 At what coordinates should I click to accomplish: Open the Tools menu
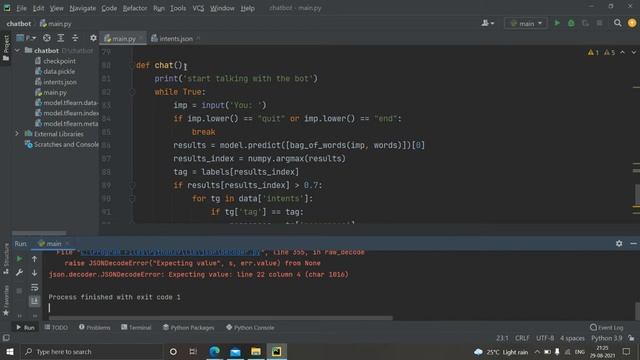[x=178, y=8]
